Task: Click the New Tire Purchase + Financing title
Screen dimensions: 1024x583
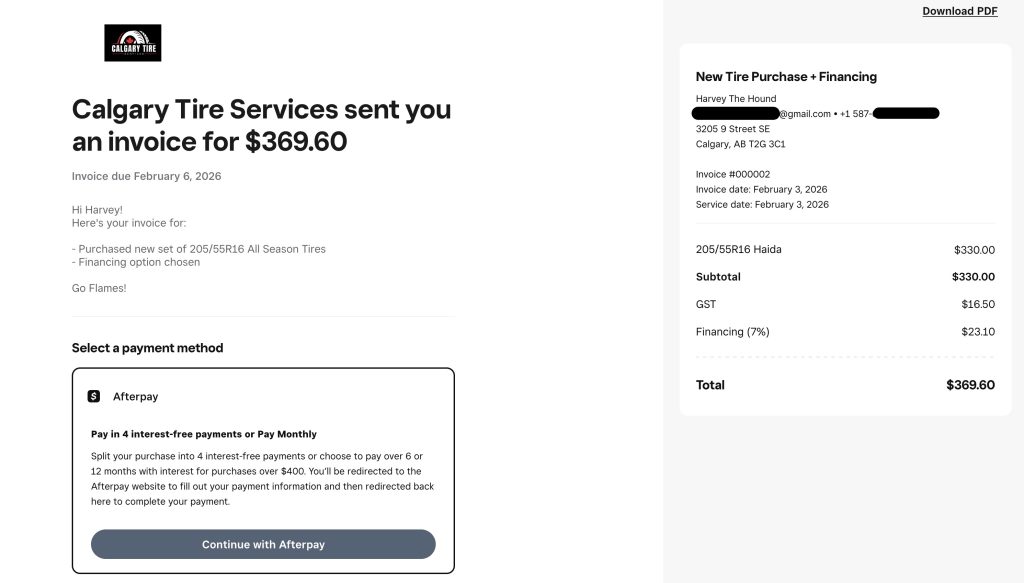Action: (786, 77)
